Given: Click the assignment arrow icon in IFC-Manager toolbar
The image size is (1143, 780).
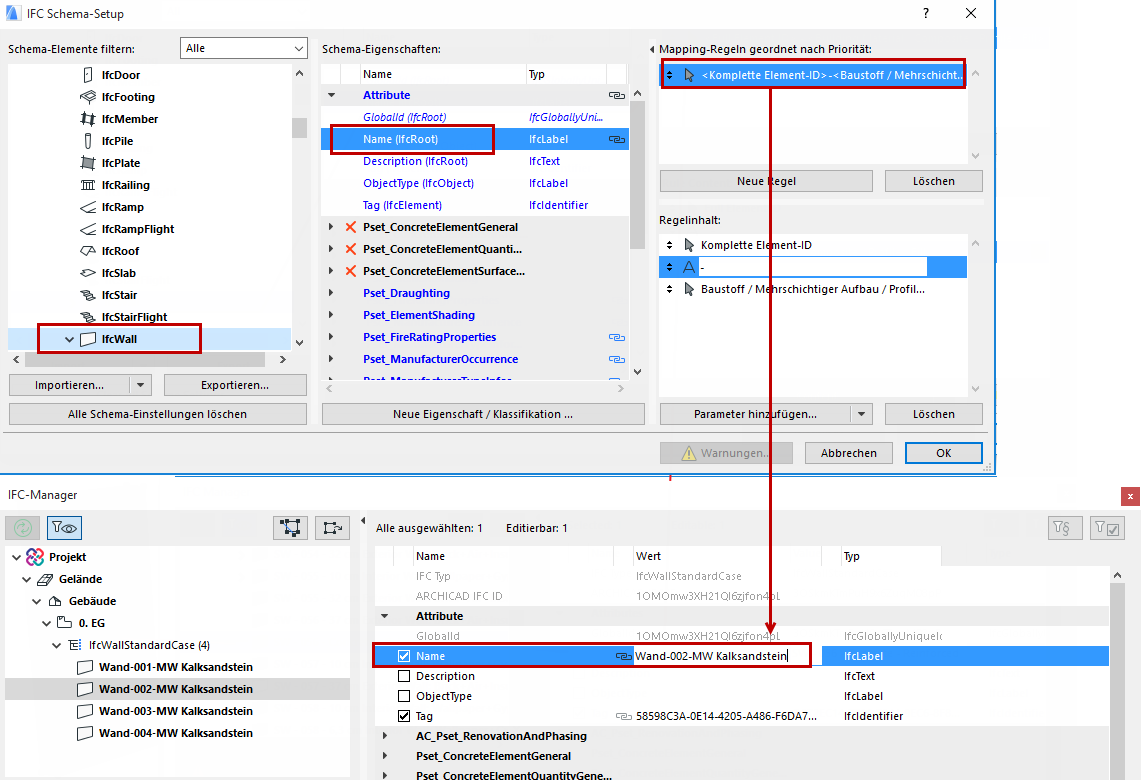Looking at the screenshot, I should coord(332,528).
